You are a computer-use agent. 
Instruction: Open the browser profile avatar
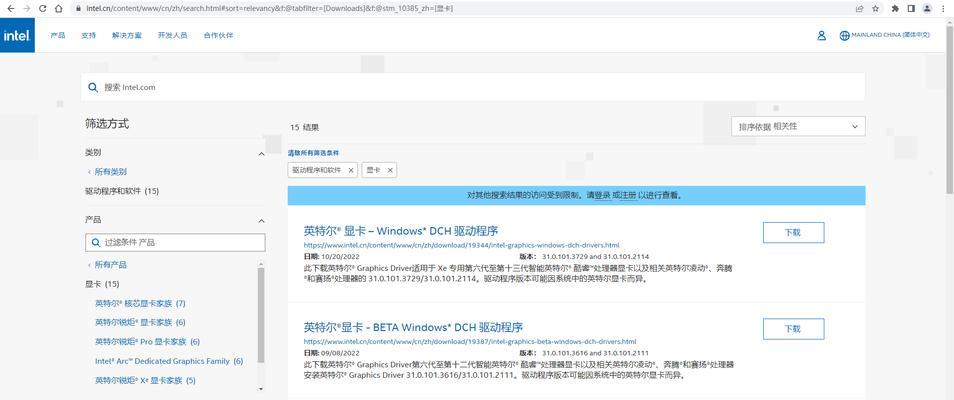pyautogui.click(x=927, y=9)
